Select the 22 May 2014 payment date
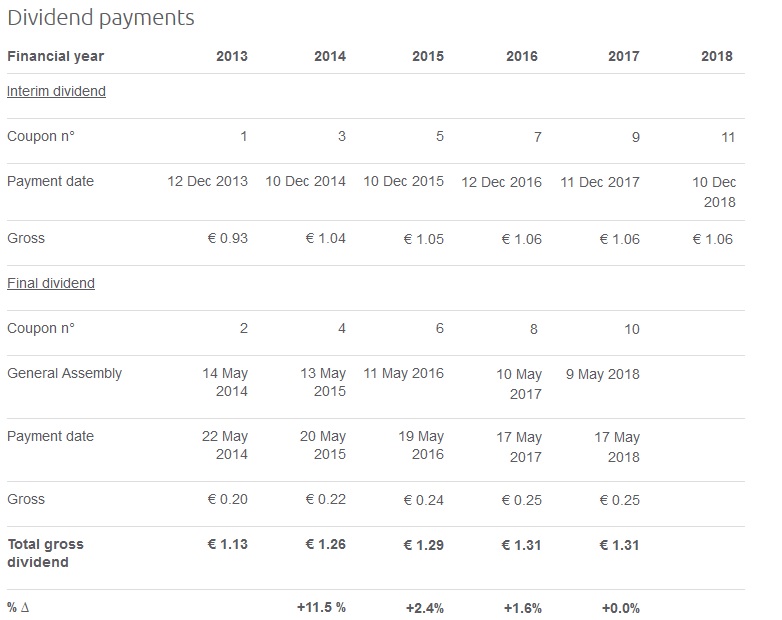The height and width of the screenshot is (620, 782). point(225,446)
